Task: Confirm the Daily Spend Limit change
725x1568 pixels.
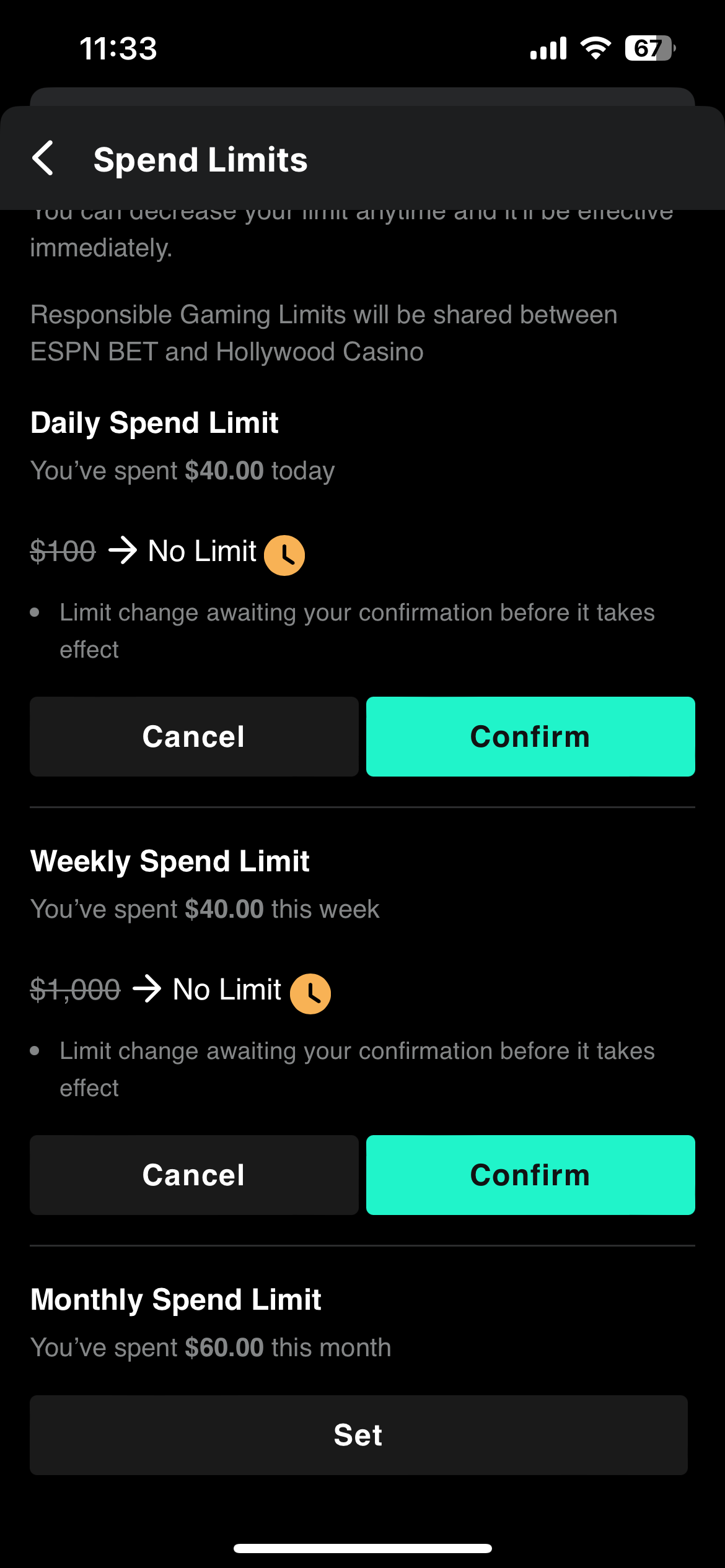Action: coord(530,736)
